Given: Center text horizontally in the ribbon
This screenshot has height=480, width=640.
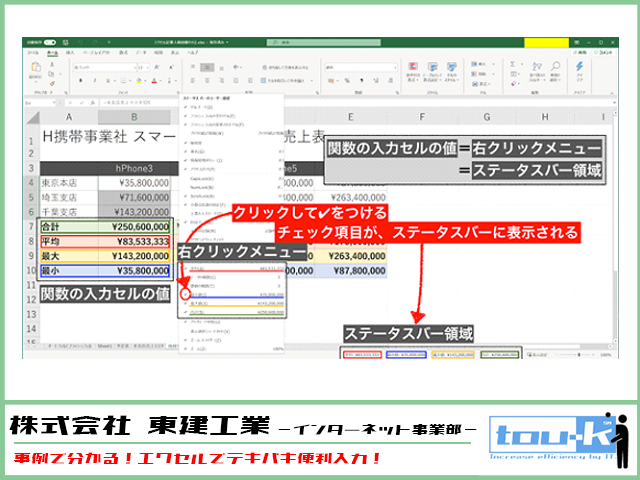Looking at the screenshot, I should [207, 81].
